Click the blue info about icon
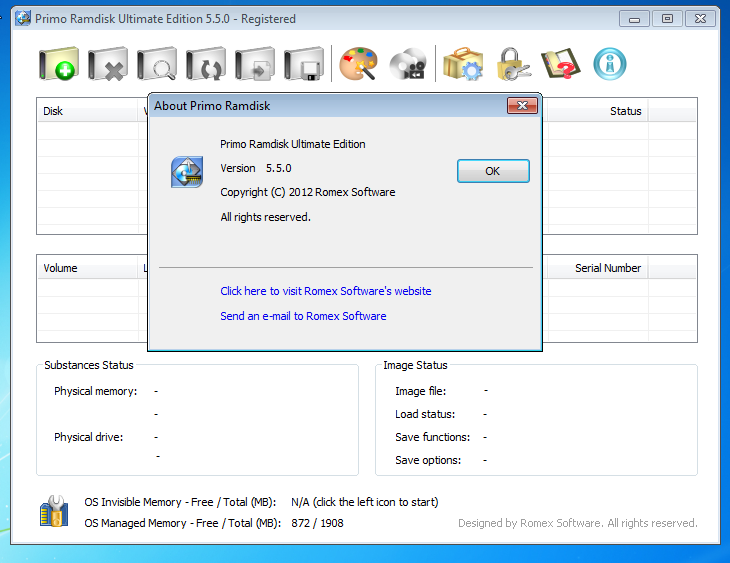 (x=609, y=64)
